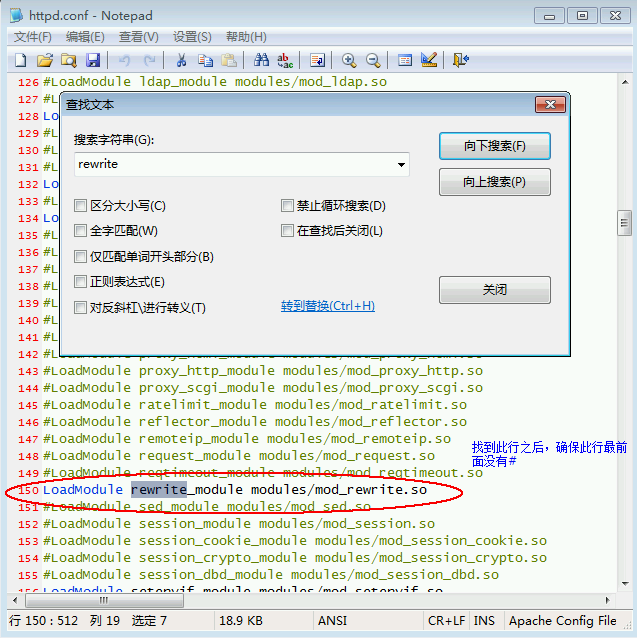Click line 150 LoadModule rewrite_module text
This screenshot has width=637, height=638.
coord(235,490)
